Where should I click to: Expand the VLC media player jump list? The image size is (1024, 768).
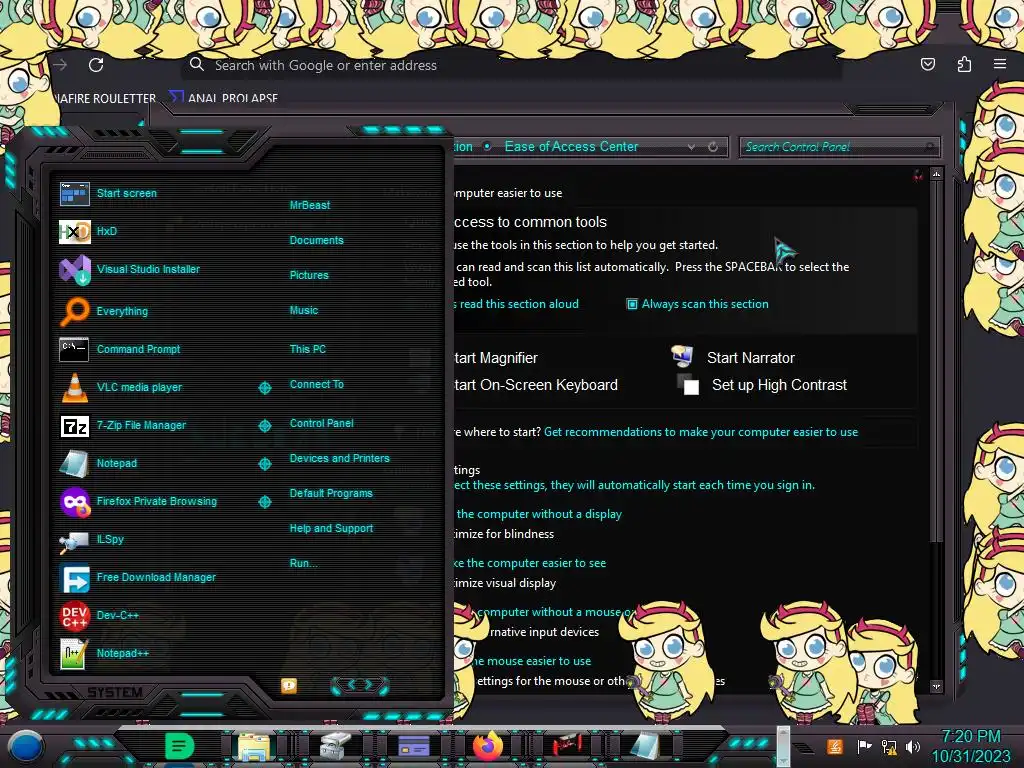(x=264, y=388)
